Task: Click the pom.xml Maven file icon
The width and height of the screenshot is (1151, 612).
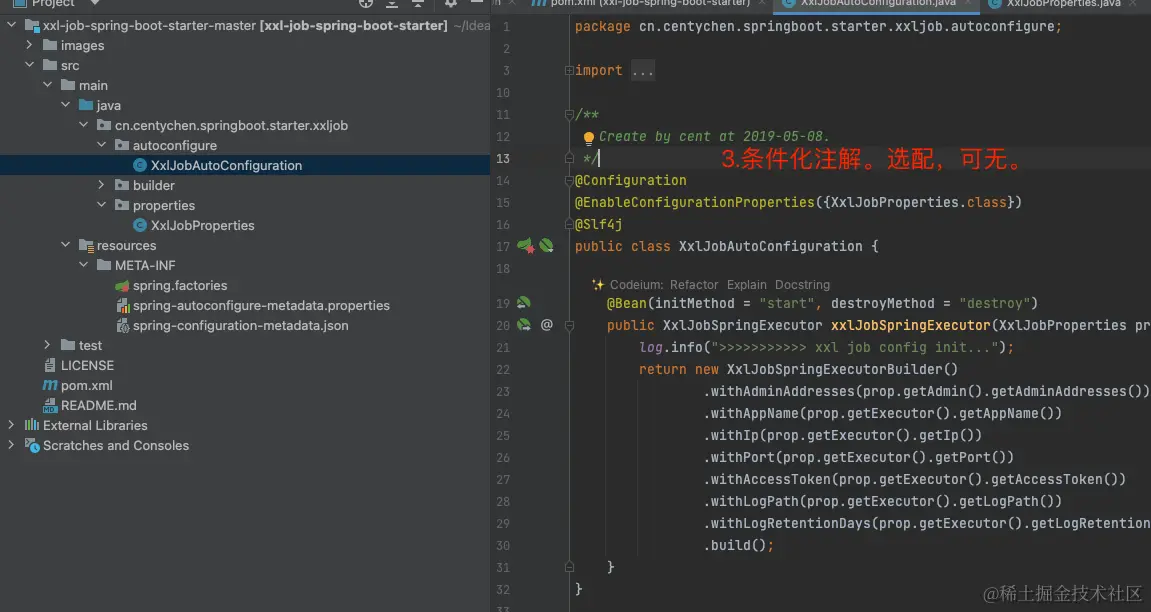Action: [x=50, y=385]
